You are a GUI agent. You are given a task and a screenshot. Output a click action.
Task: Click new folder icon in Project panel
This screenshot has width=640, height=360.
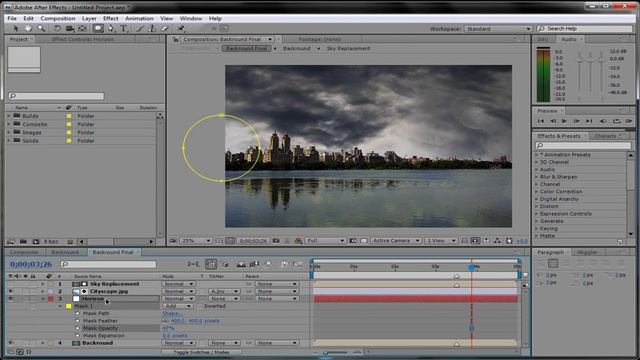[x=23, y=242]
